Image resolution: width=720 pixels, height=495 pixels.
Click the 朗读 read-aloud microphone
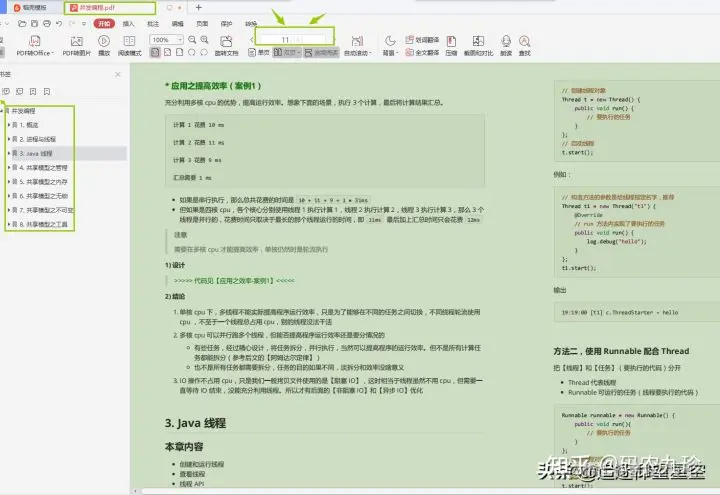pos(506,46)
